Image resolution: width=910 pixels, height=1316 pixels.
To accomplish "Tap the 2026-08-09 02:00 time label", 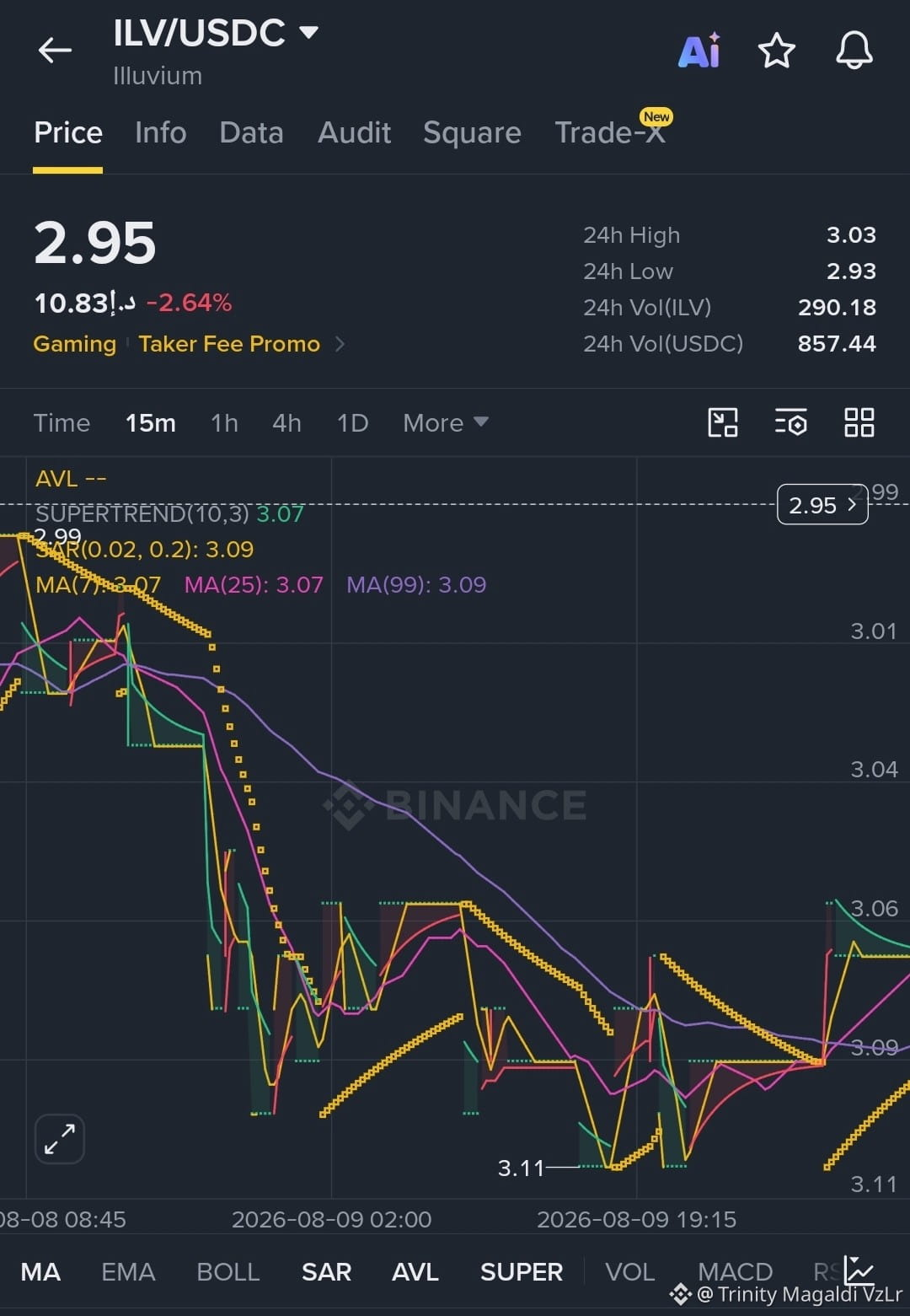I will click(x=331, y=1219).
